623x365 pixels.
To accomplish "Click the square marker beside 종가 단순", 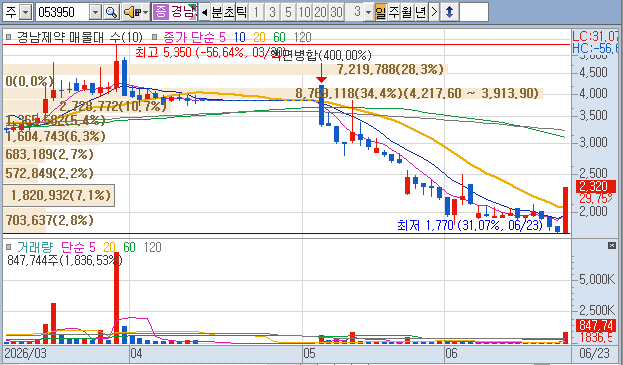I will [155, 37].
